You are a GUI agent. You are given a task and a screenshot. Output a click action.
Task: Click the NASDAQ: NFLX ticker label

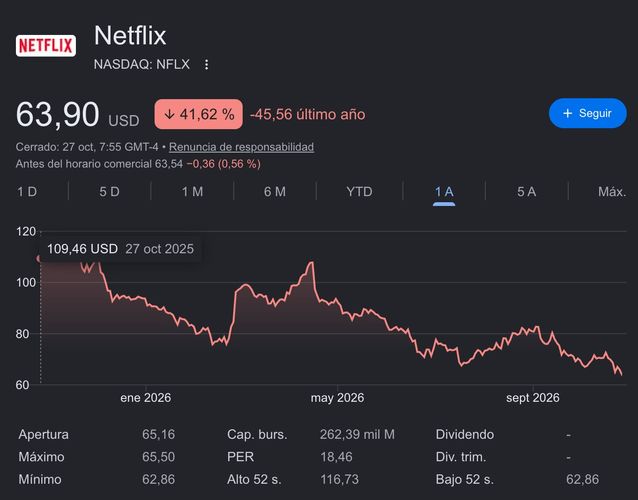pos(142,64)
